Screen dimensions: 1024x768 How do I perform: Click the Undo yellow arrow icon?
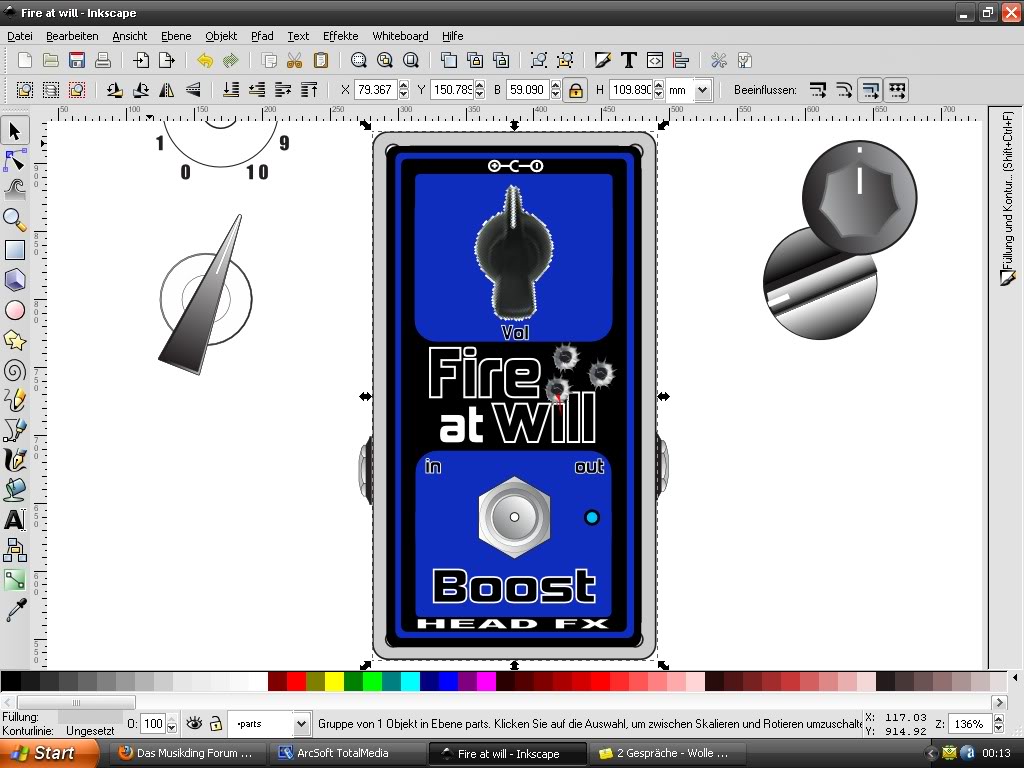click(x=205, y=61)
